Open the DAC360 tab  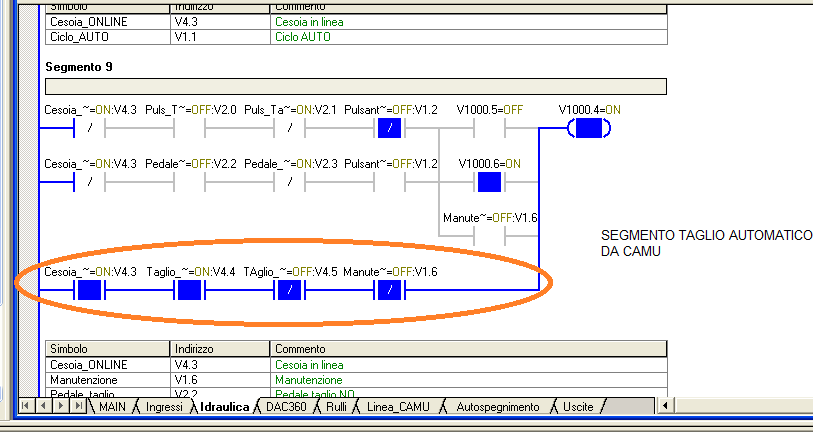coord(286,406)
